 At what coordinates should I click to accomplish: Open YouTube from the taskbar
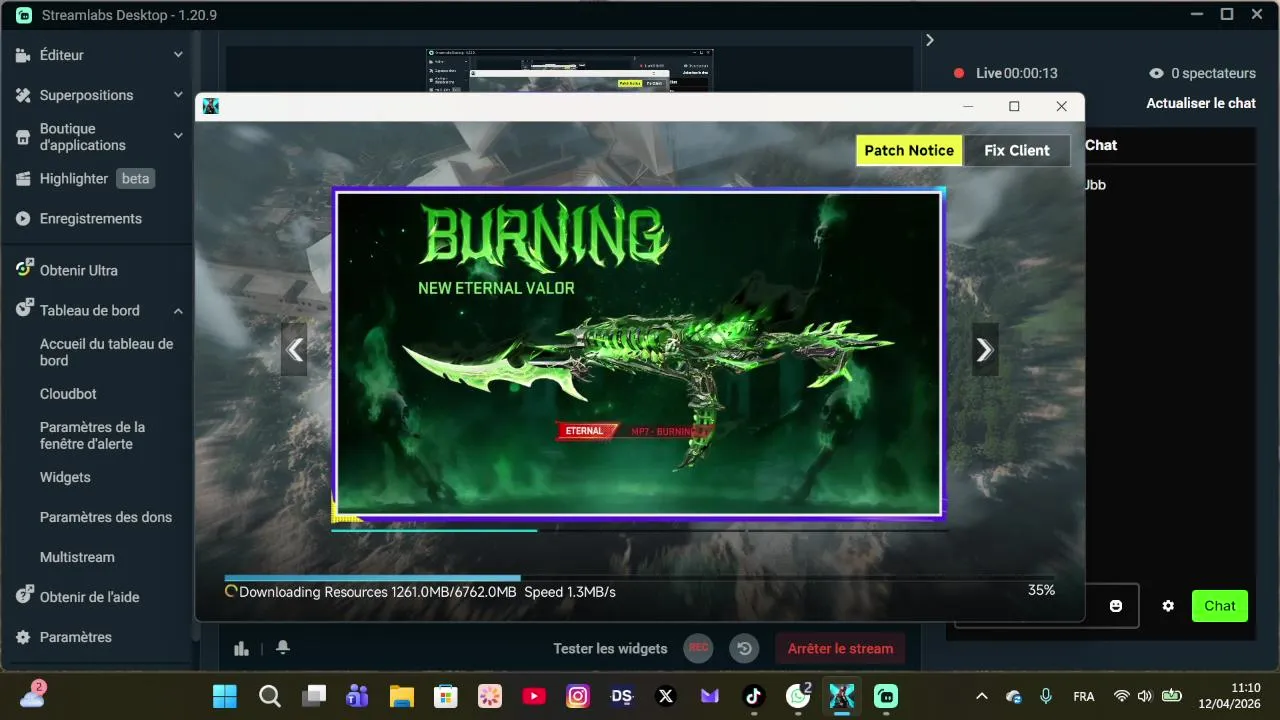[533, 696]
